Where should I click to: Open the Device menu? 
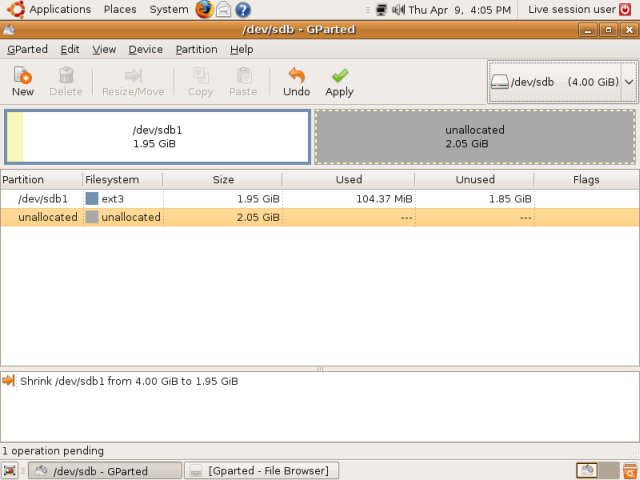(146, 49)
